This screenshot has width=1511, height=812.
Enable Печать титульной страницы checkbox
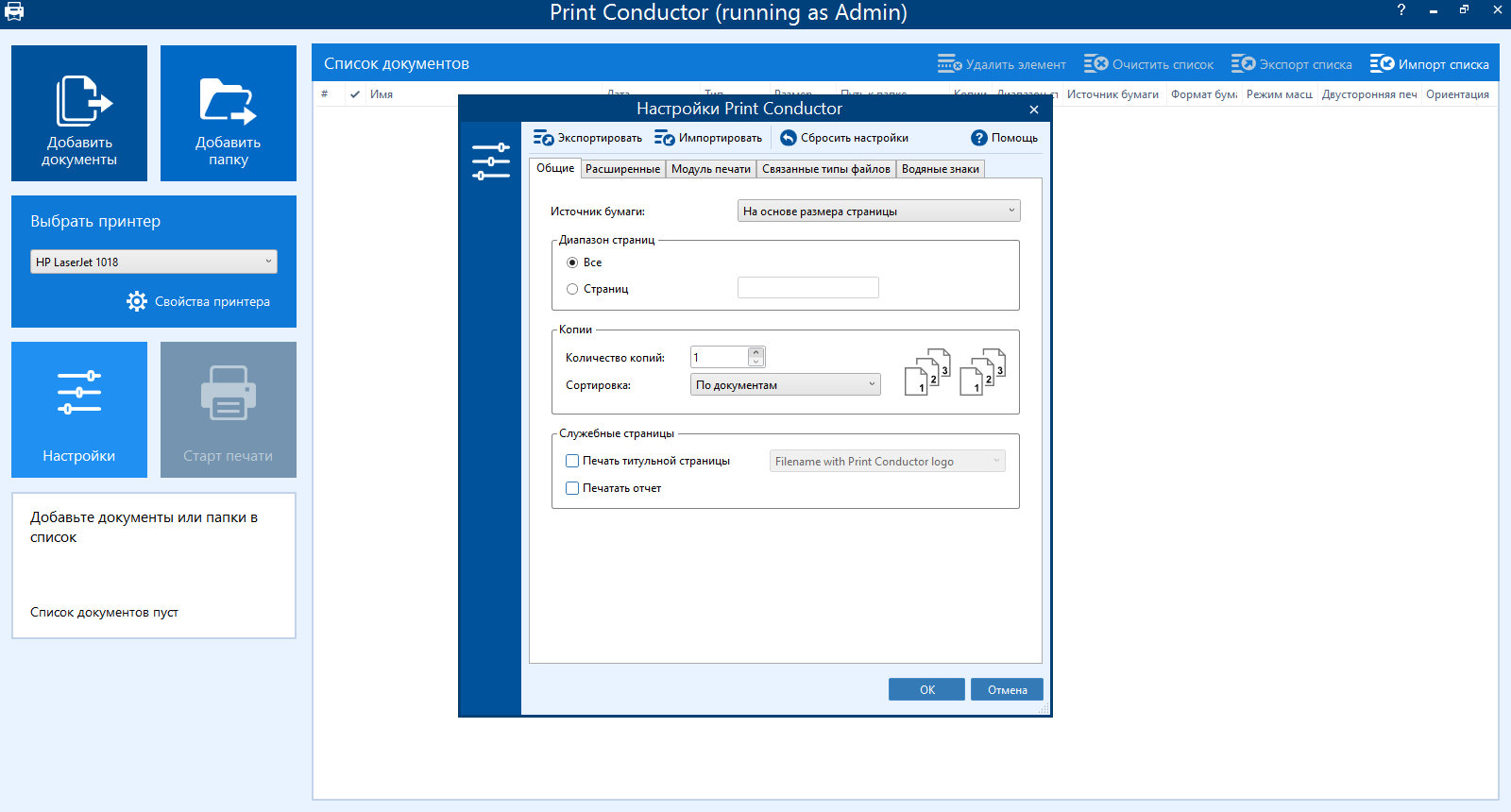(572, 461)
